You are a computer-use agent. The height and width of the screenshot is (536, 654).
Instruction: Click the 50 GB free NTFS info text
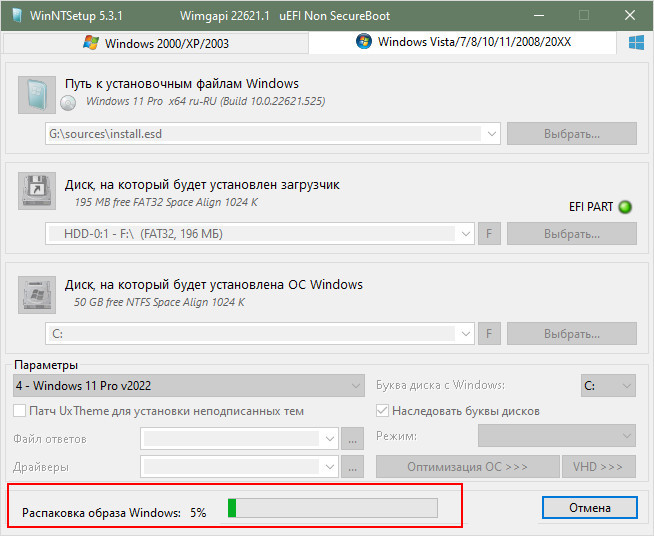159,302
